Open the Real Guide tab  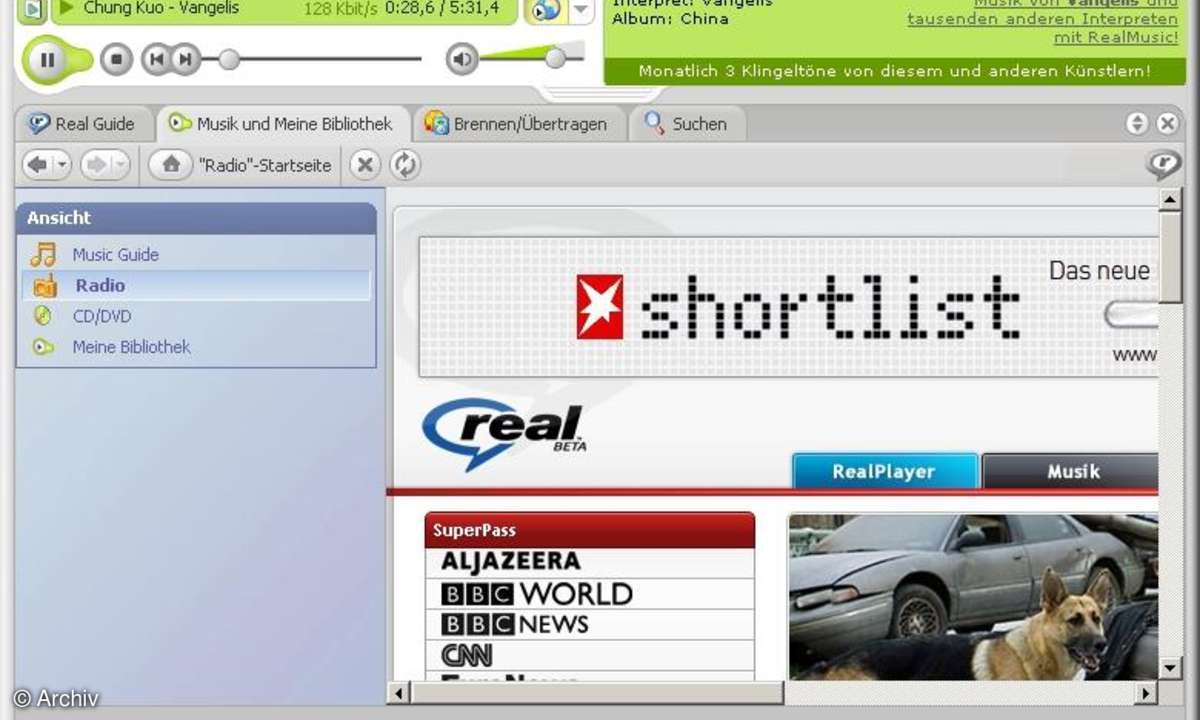pyautogui.click(x=83, y=124)
